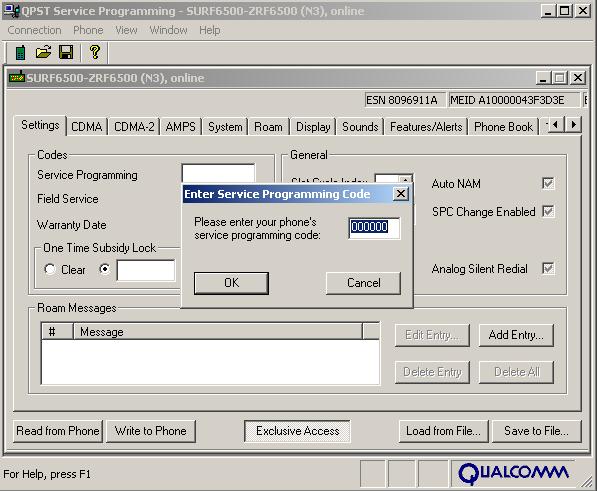Maximize the main QPST window
The width and height of the screenshot is (597, 491).
[x=565, y=11]
